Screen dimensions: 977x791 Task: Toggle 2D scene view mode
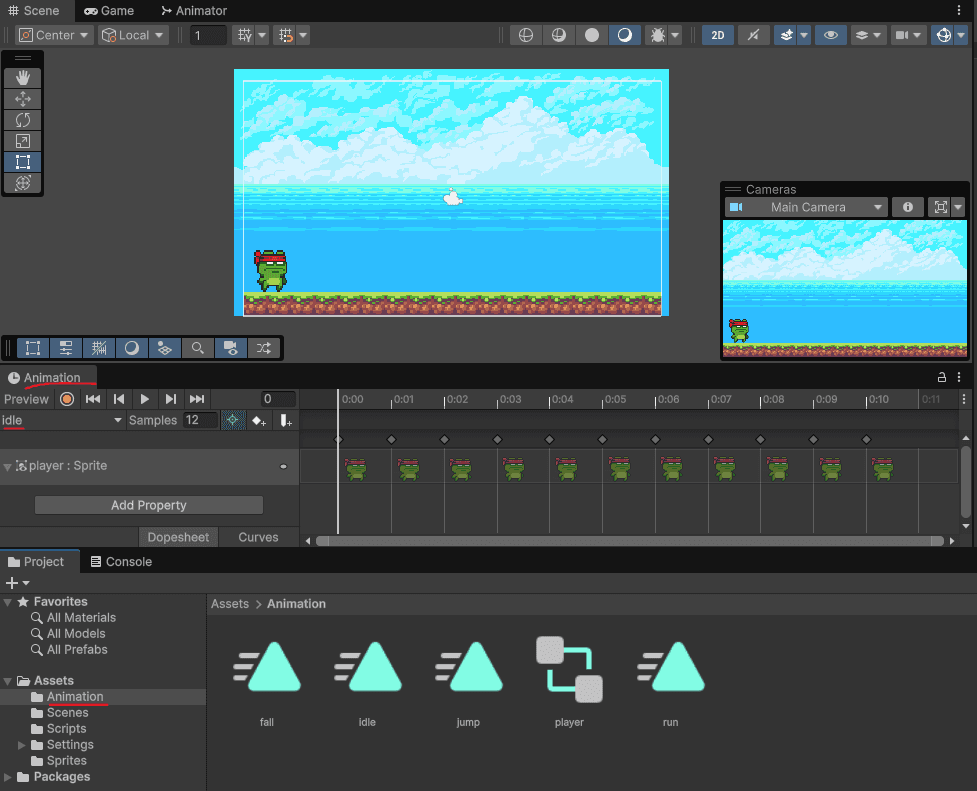pyautogui.click(x=717, y=35)
